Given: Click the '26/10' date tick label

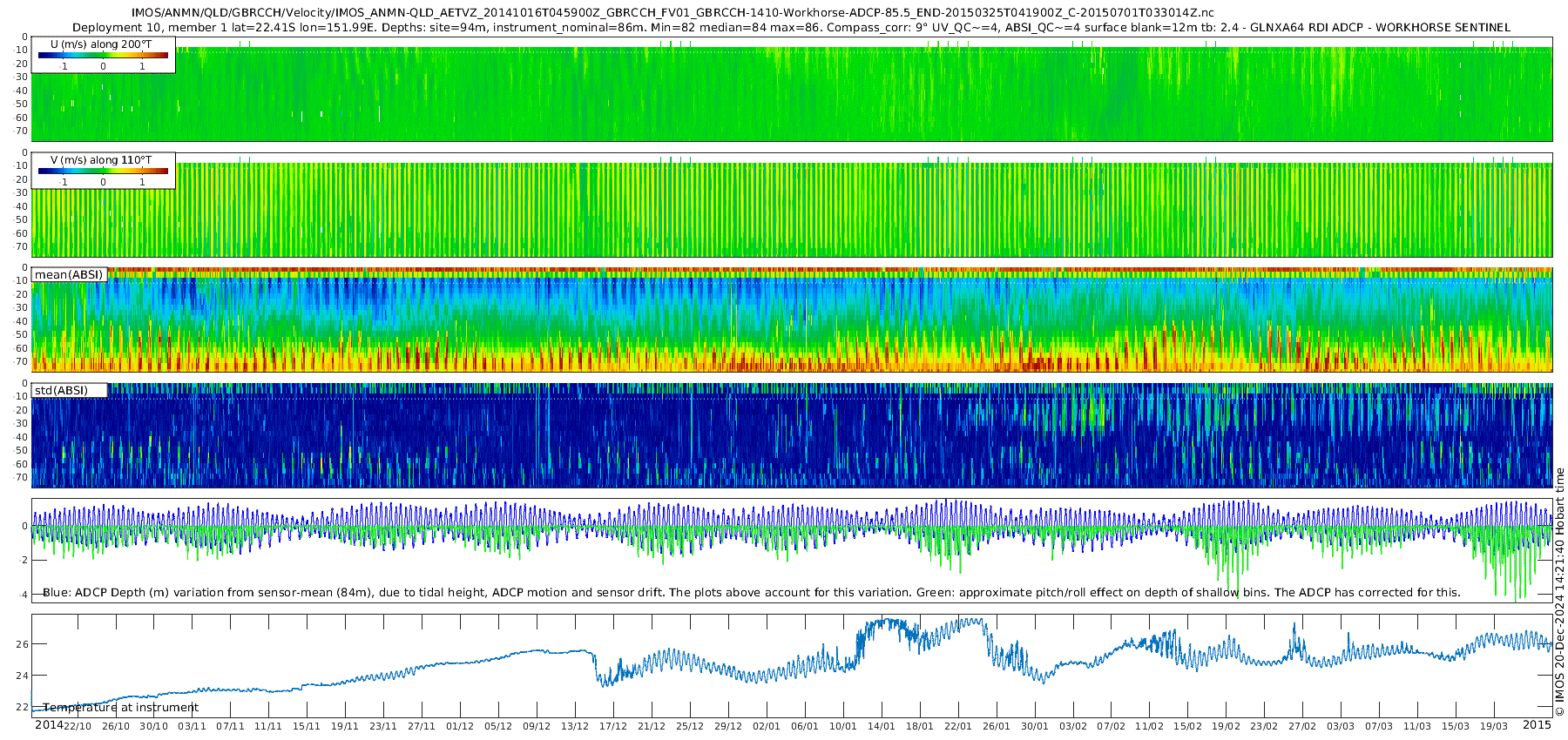Looking at the screenshot, I should pos(115,726).
